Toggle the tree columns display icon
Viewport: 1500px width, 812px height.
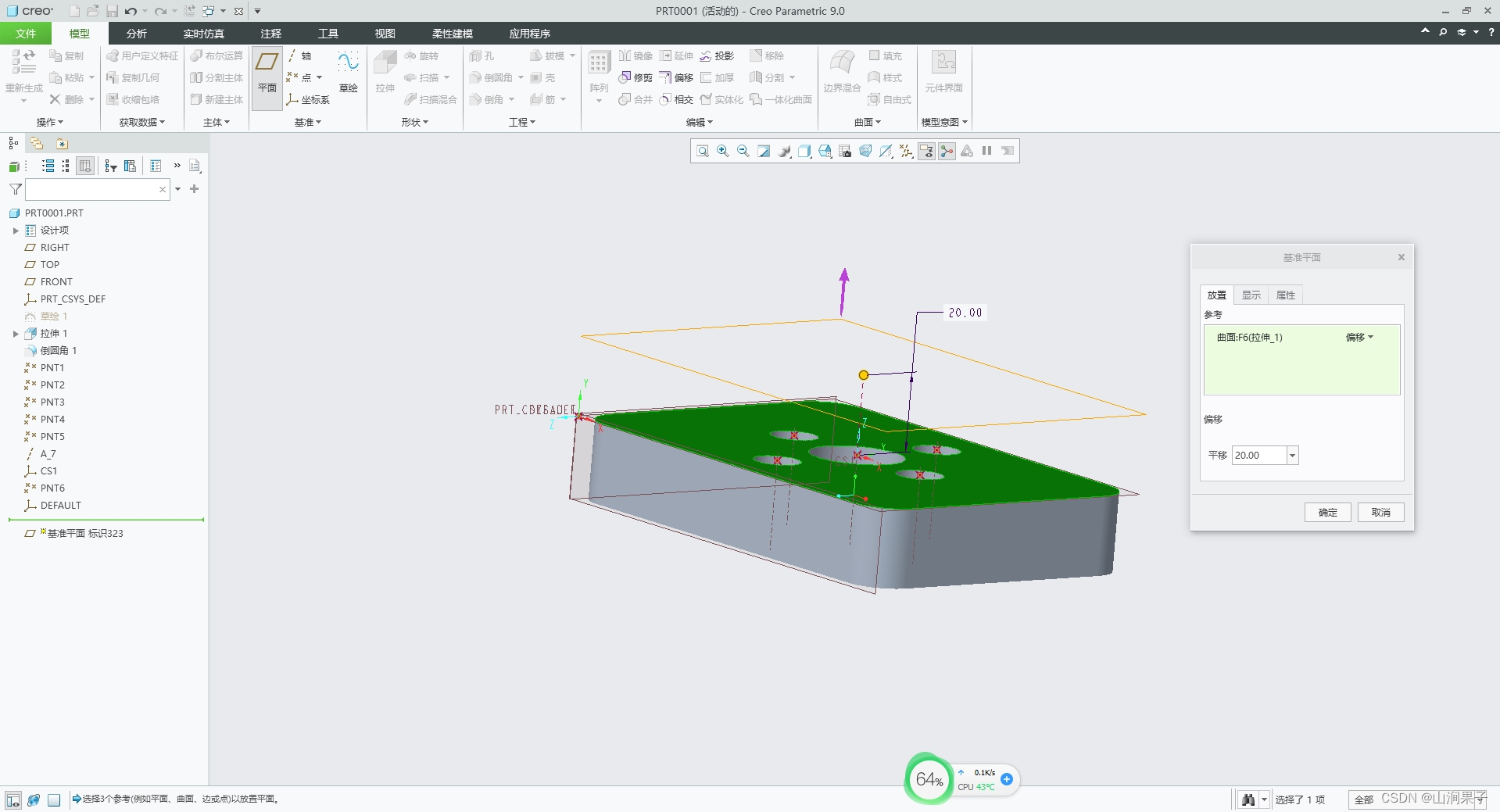(x=86, y=166)
